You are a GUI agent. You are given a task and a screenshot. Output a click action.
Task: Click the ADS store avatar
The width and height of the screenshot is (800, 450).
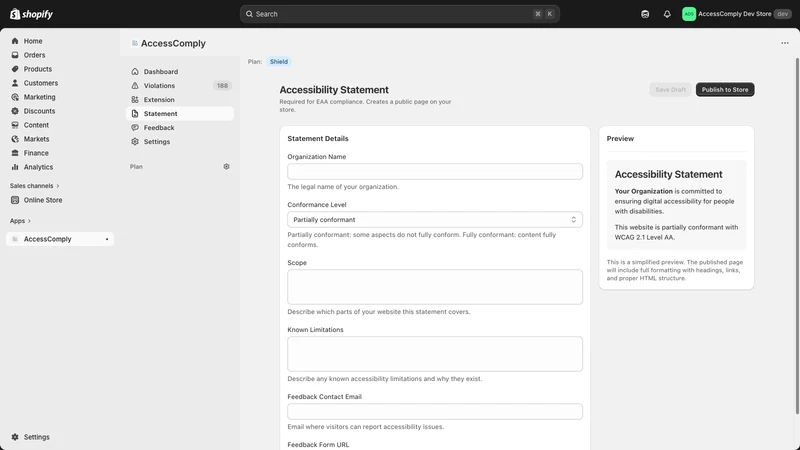[689, 14]
